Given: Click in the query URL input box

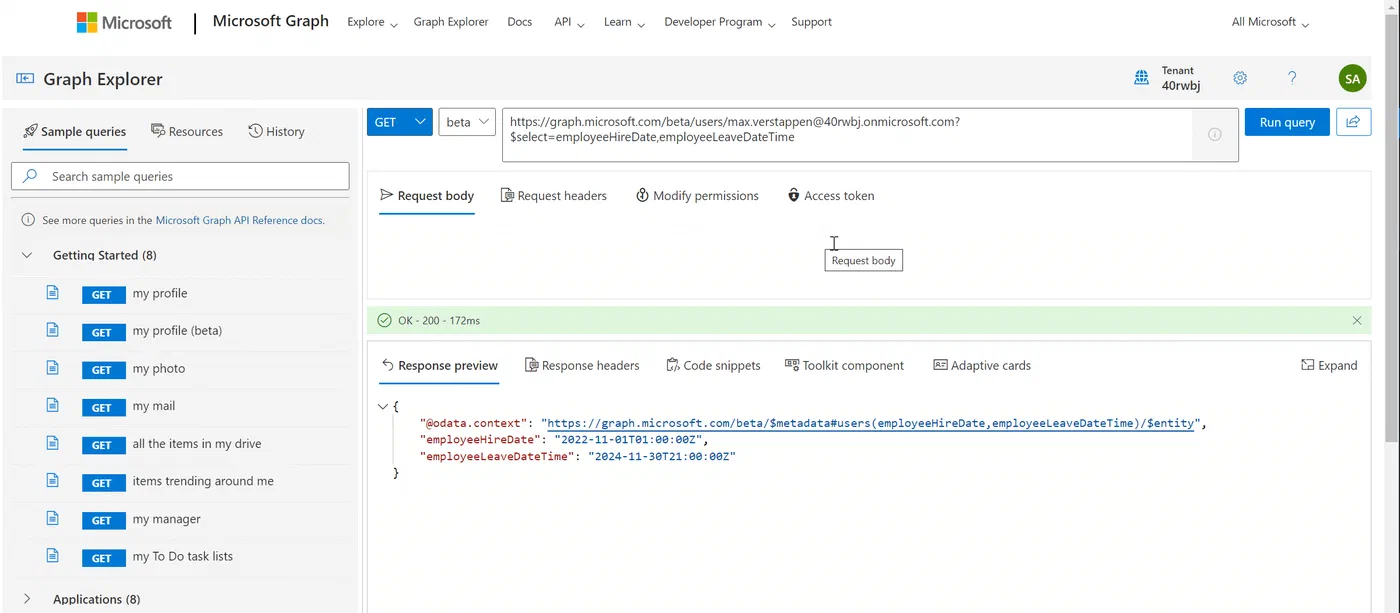Looking at the screenshot, I should [847, 135].
